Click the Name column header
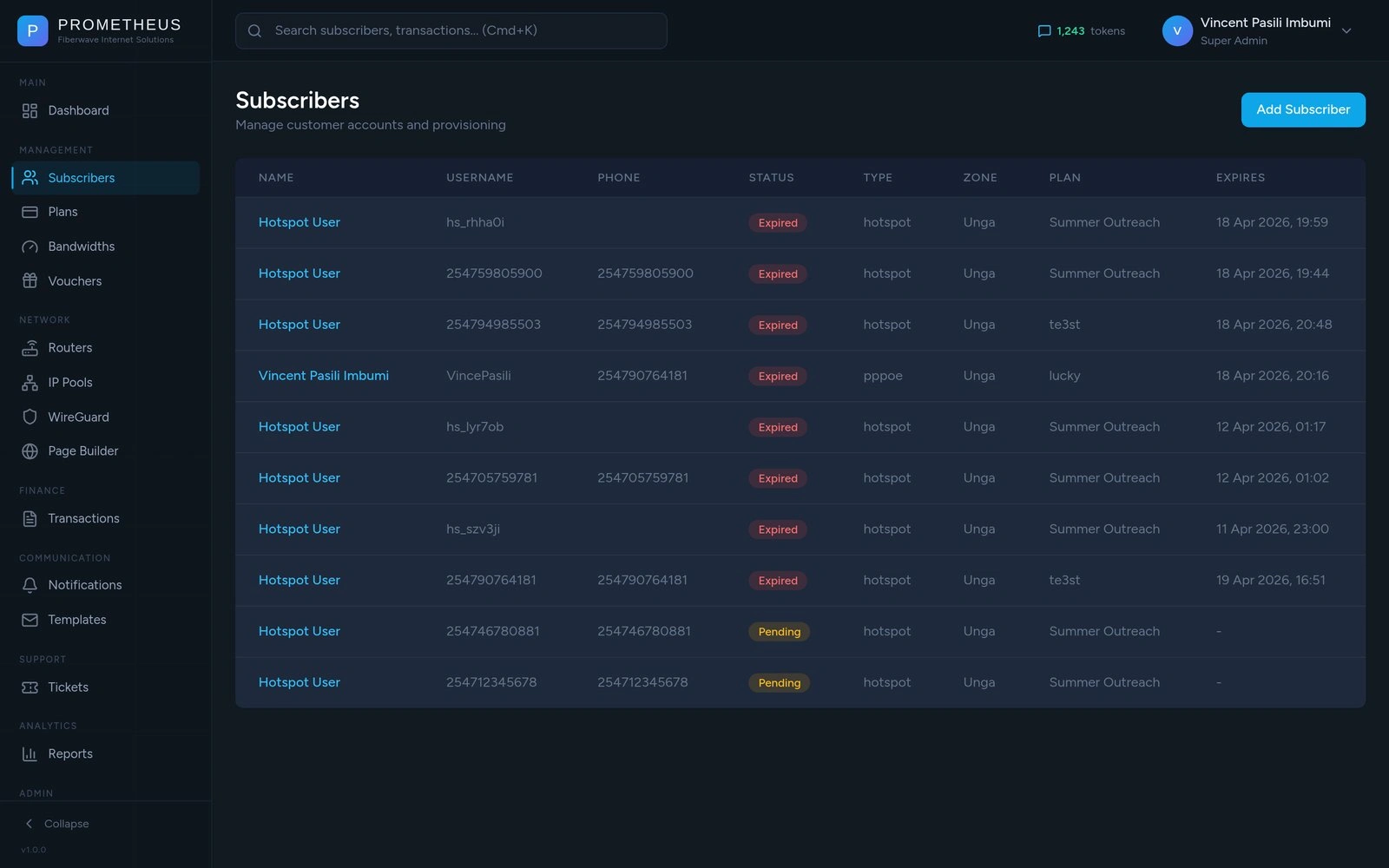Image resolution: width=1389 pixels, height=868 pixels. pos(276,178)
